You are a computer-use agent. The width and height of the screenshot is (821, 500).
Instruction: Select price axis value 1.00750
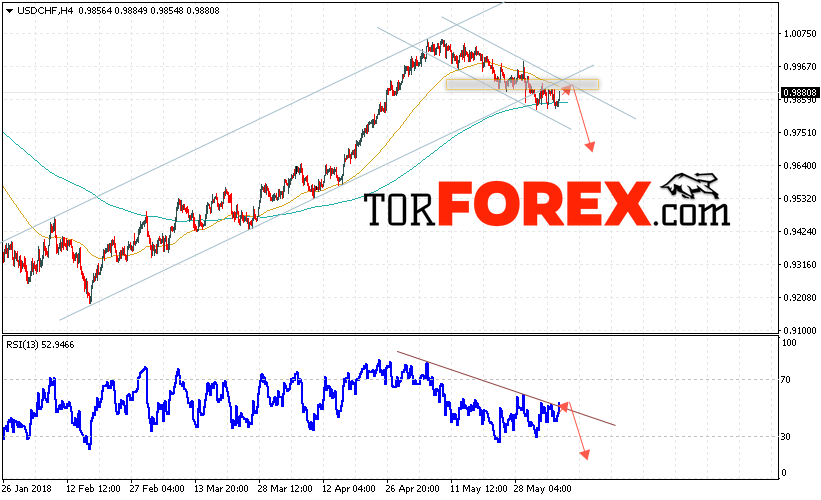pyautogui.click(x=800, y=34)
